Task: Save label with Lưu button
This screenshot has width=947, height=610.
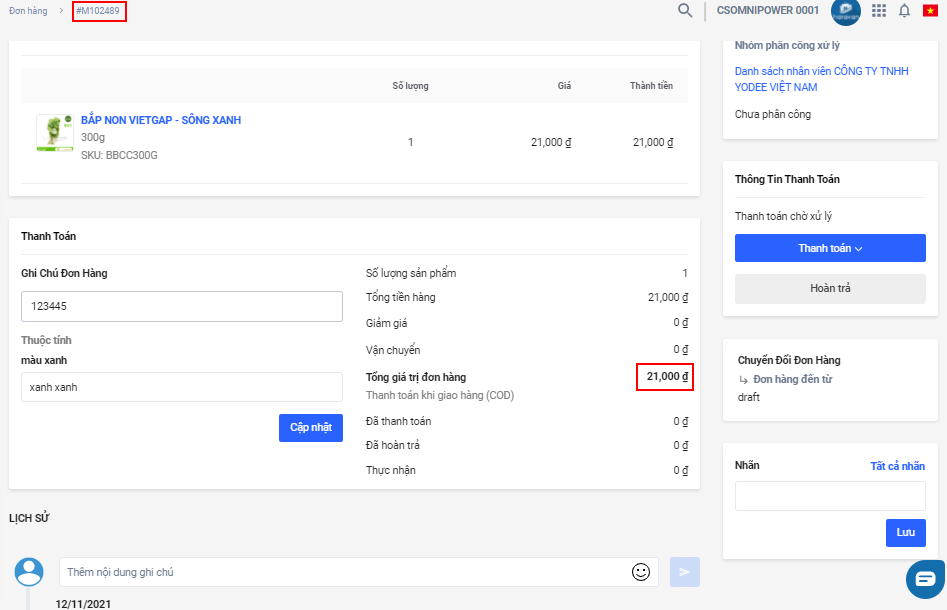Action: click(x=905, y=533)
